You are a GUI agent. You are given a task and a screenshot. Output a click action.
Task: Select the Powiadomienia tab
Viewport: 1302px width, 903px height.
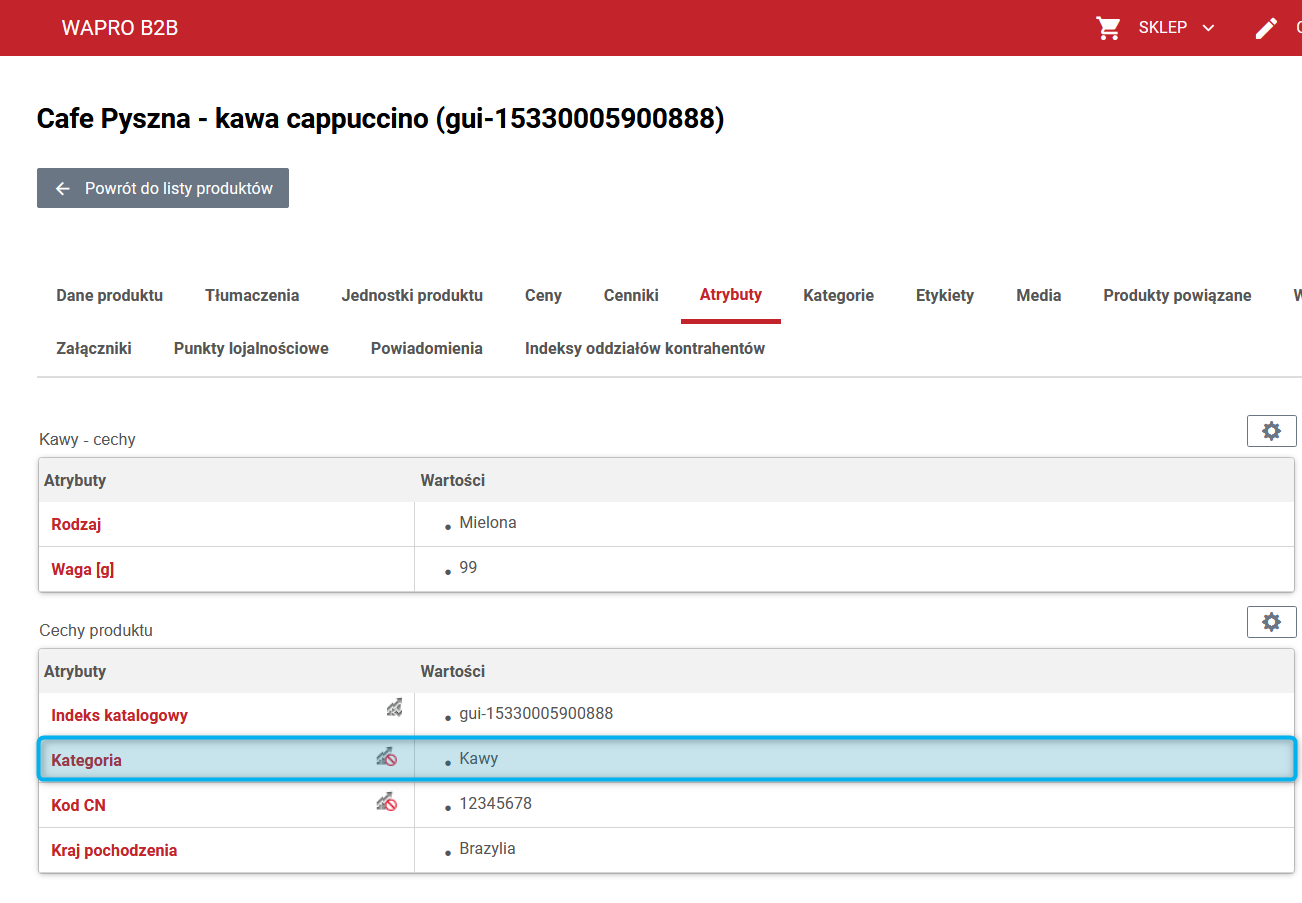[427, 349]
